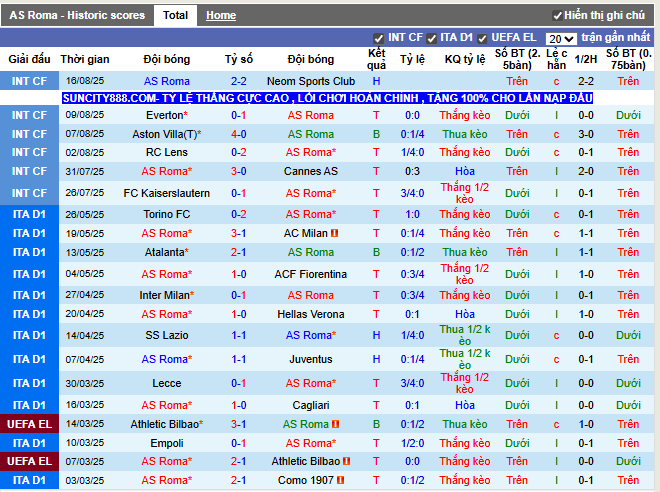Click the Kết quả column header

point(376,59)
